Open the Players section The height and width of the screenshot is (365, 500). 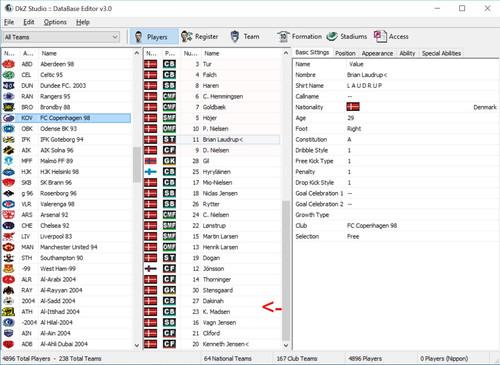(x=154, y=37)
